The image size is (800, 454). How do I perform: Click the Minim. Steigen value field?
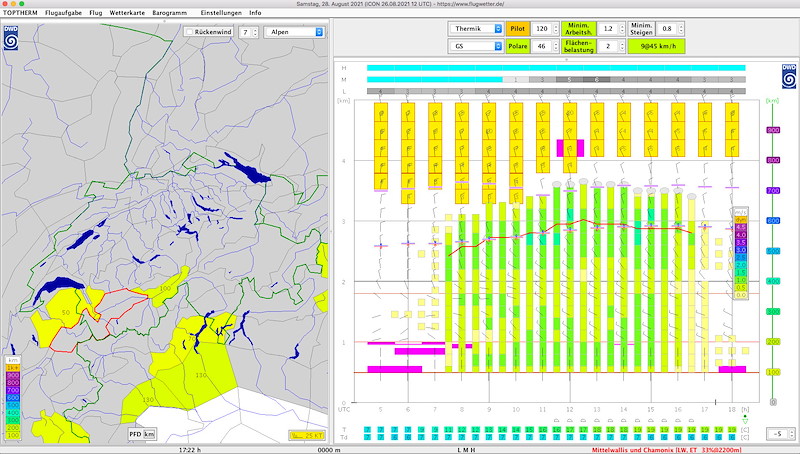pos(667,29)
